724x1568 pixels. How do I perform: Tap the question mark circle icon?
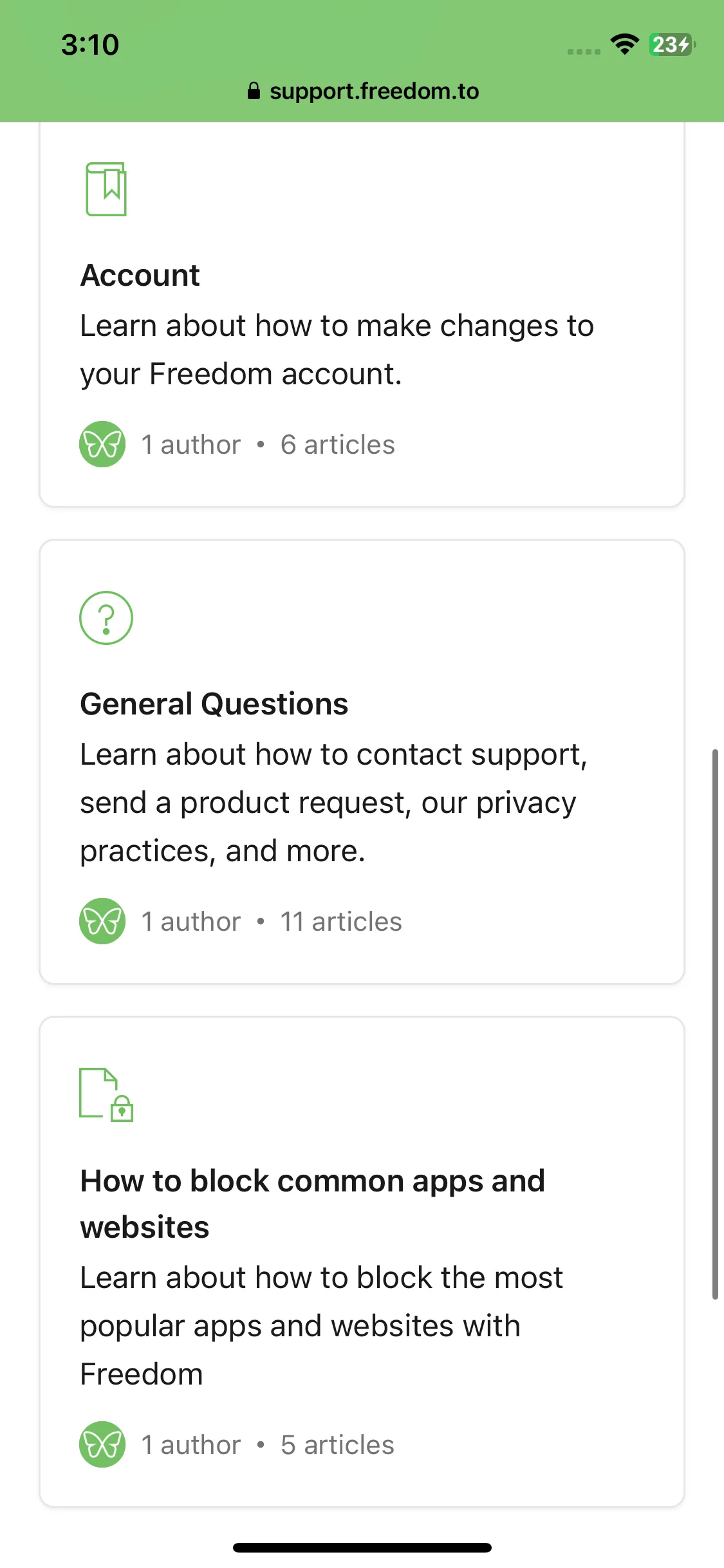click(x=106, y=618)
